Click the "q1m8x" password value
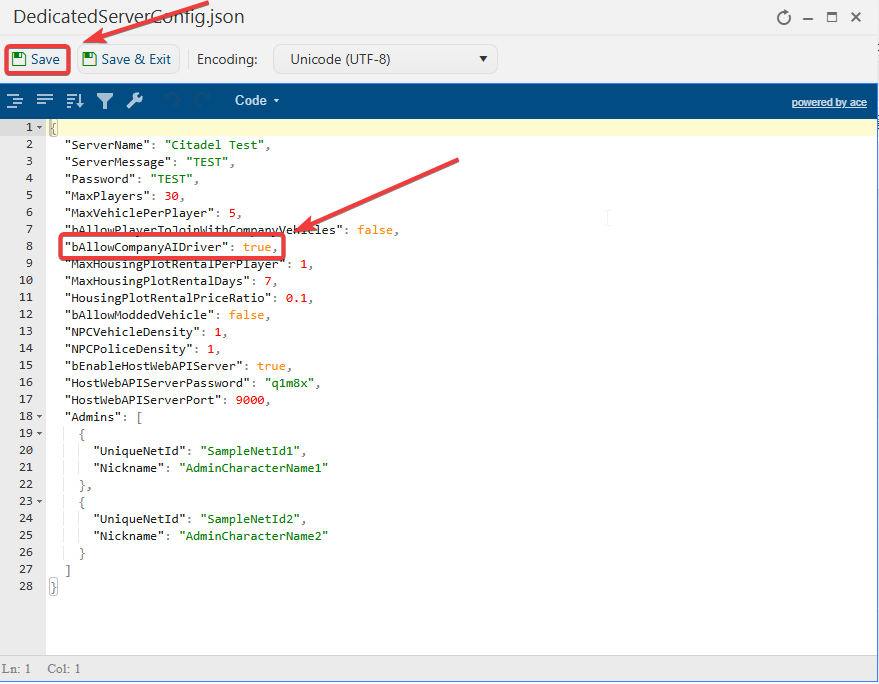Screen dimensions: 879x684 (x=289, y=383)
